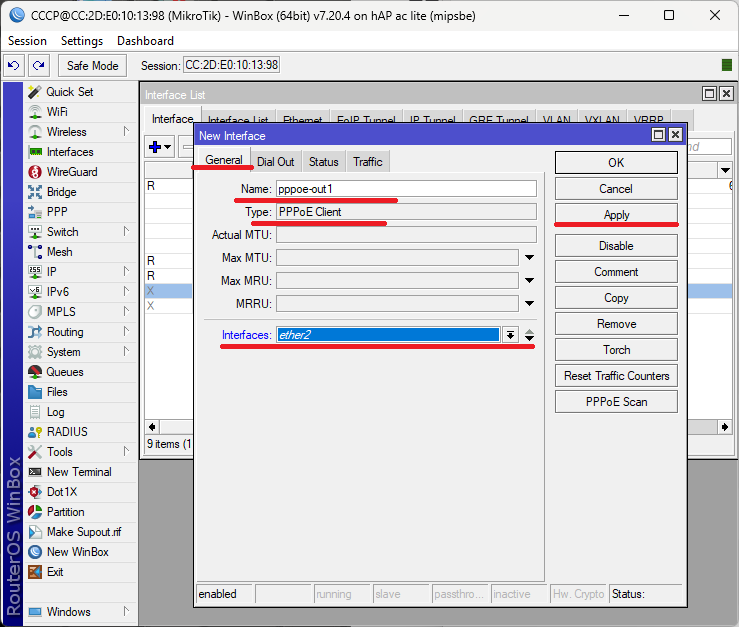Open WireGuard from the sidebar
The height and width of the screenshot is (627, 739).
click(x=71, y=172)
